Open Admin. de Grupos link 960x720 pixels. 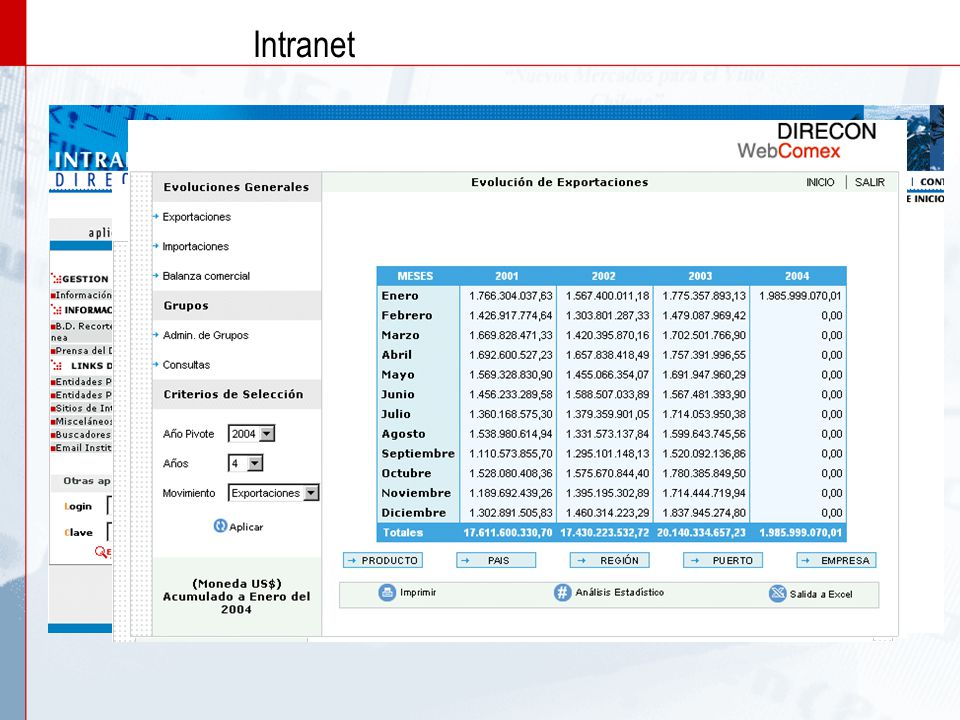(206, 335)
